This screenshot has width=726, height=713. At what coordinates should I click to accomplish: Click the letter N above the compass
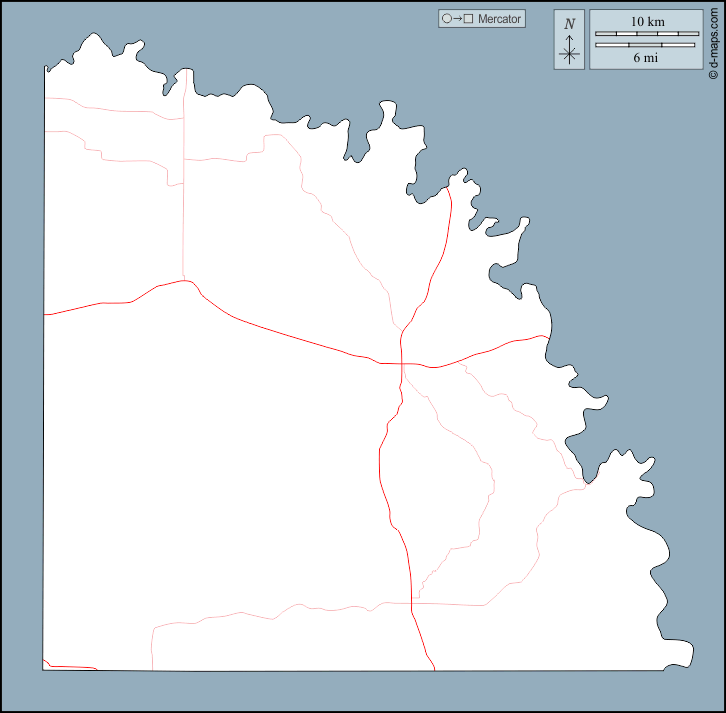(569, 24)
